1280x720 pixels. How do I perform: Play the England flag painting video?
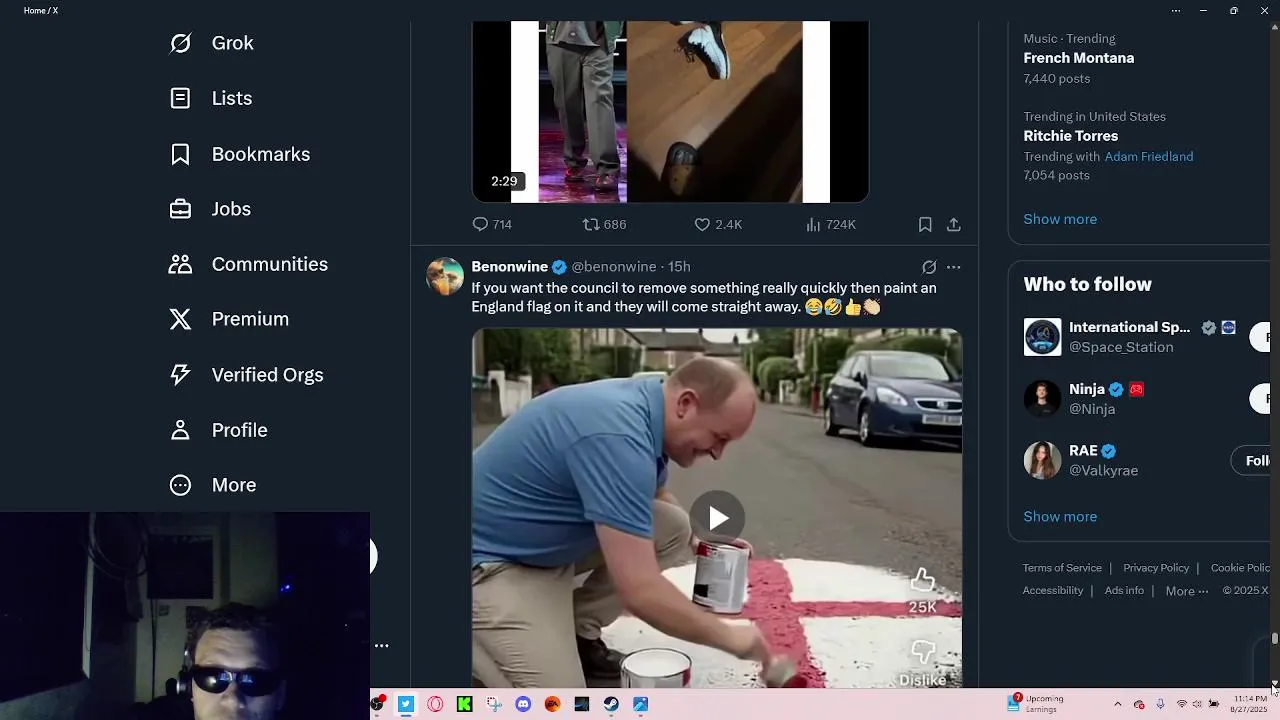pyautogui.click(x=718, y=518)
